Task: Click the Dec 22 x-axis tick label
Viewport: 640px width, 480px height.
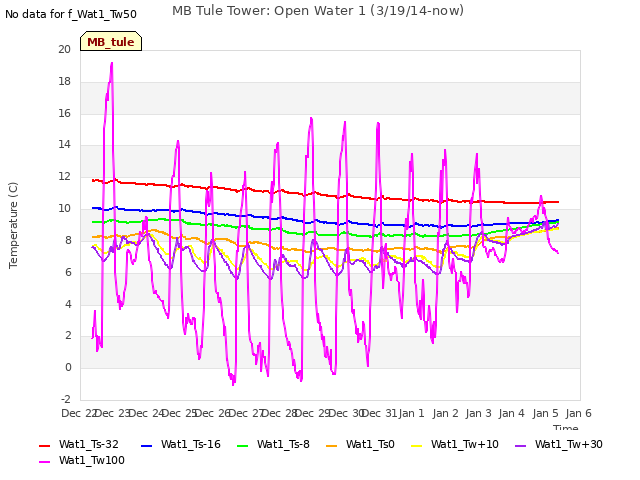Action: pos(79,413)
